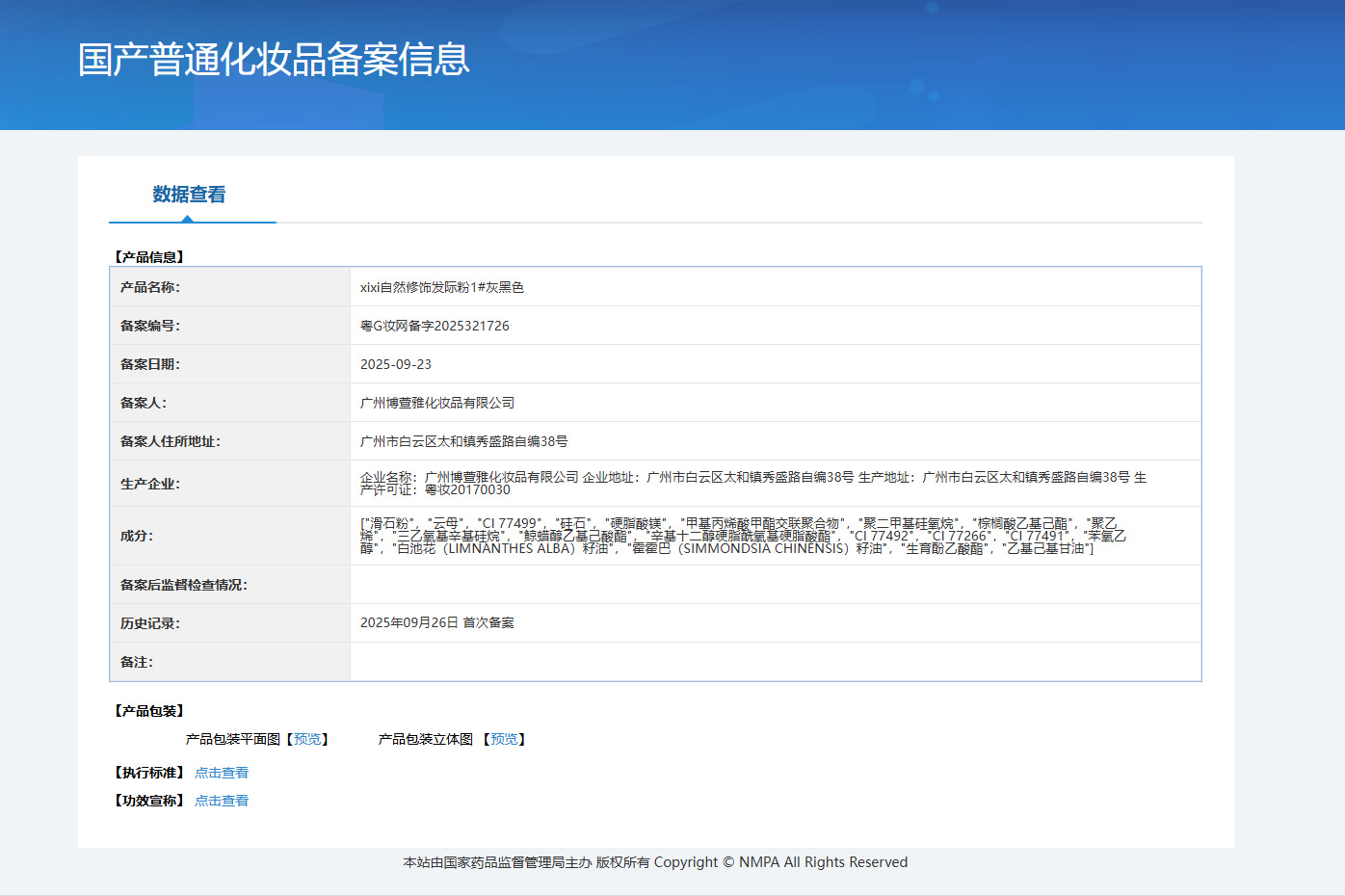Open 执行标准 点击查看 link
Viewport: 1345px width, 896px height.
click(222, 773)
